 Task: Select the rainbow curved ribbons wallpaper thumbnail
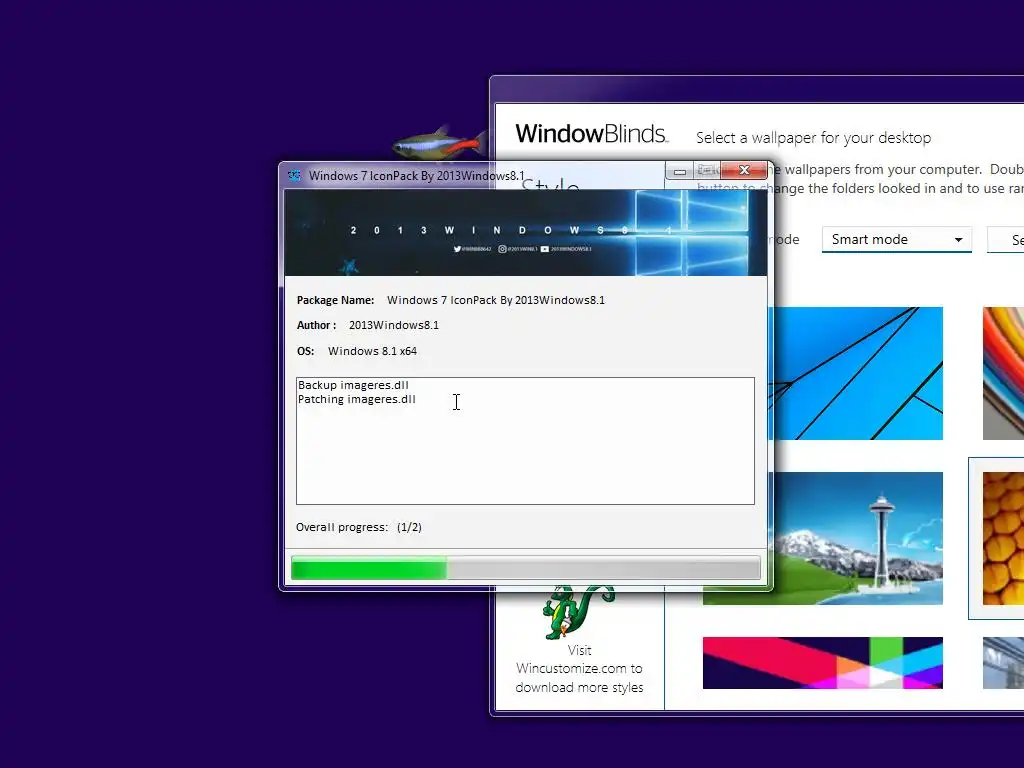pyautogui.click(x=1003, y=373)
